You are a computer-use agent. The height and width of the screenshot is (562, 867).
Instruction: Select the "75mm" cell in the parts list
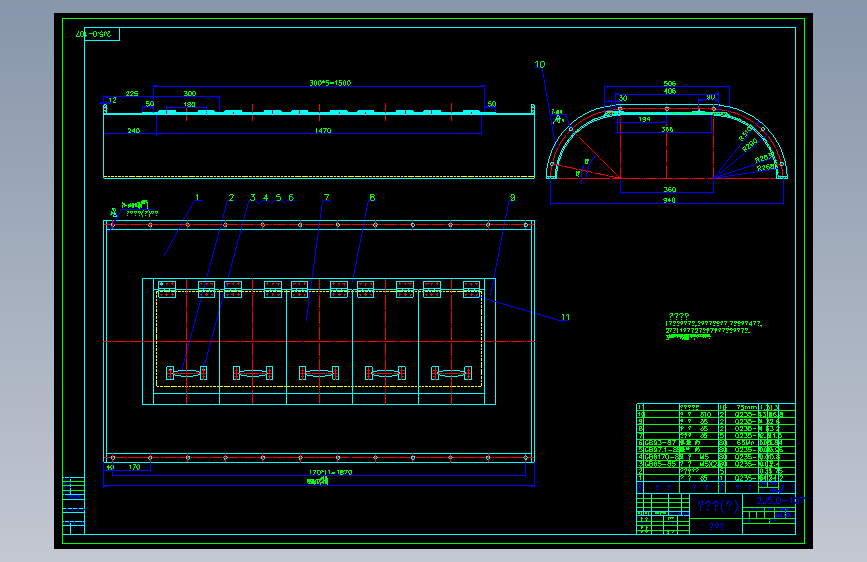point(746,407)
